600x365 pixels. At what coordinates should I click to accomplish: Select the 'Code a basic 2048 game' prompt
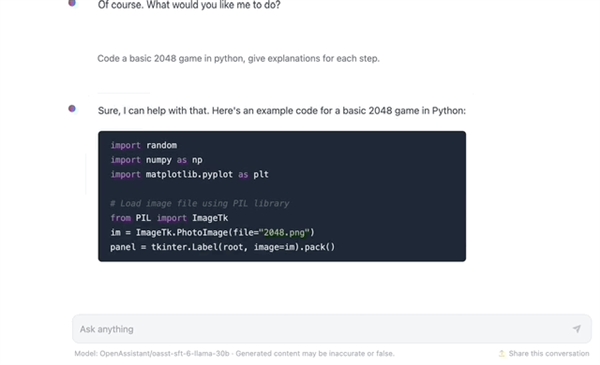238,59
